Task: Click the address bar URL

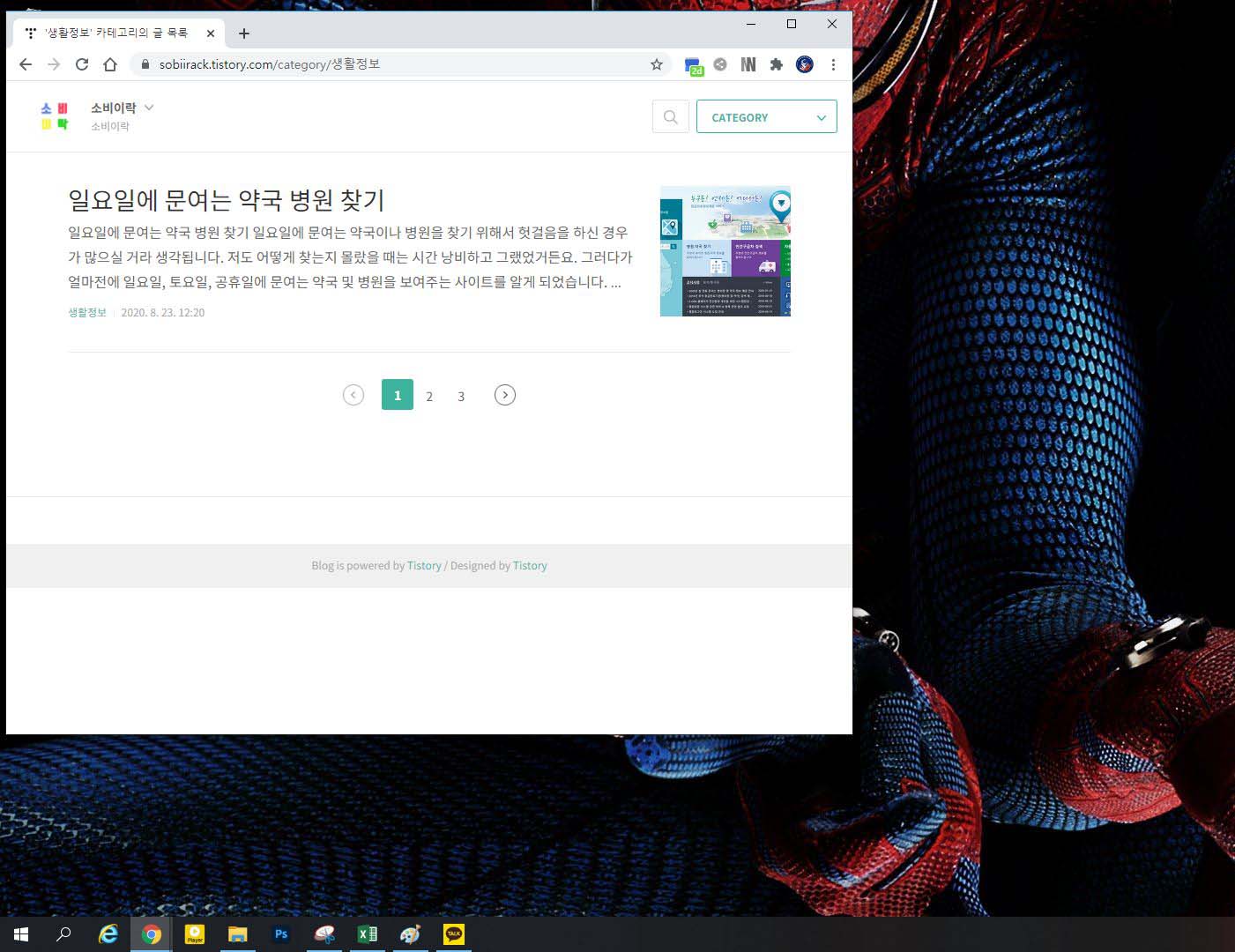Action: [270, 64]
